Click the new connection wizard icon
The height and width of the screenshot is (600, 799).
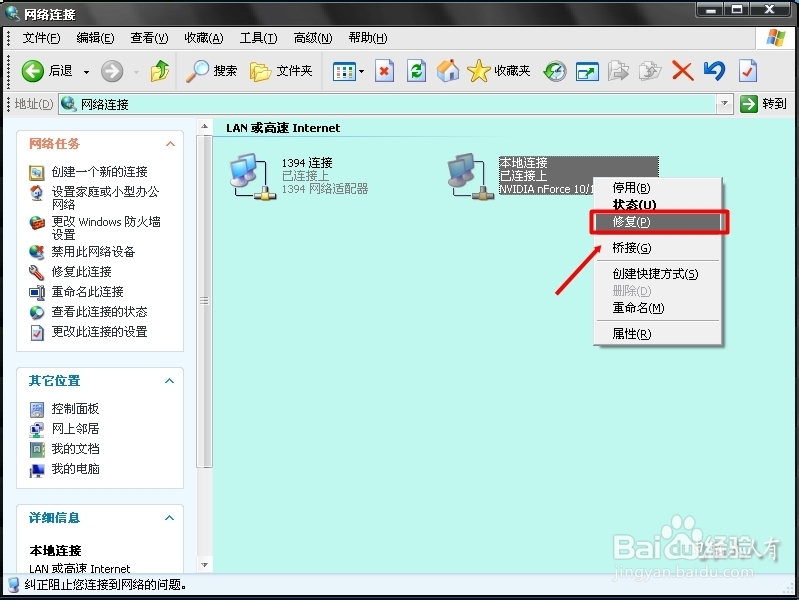[37, 173]
